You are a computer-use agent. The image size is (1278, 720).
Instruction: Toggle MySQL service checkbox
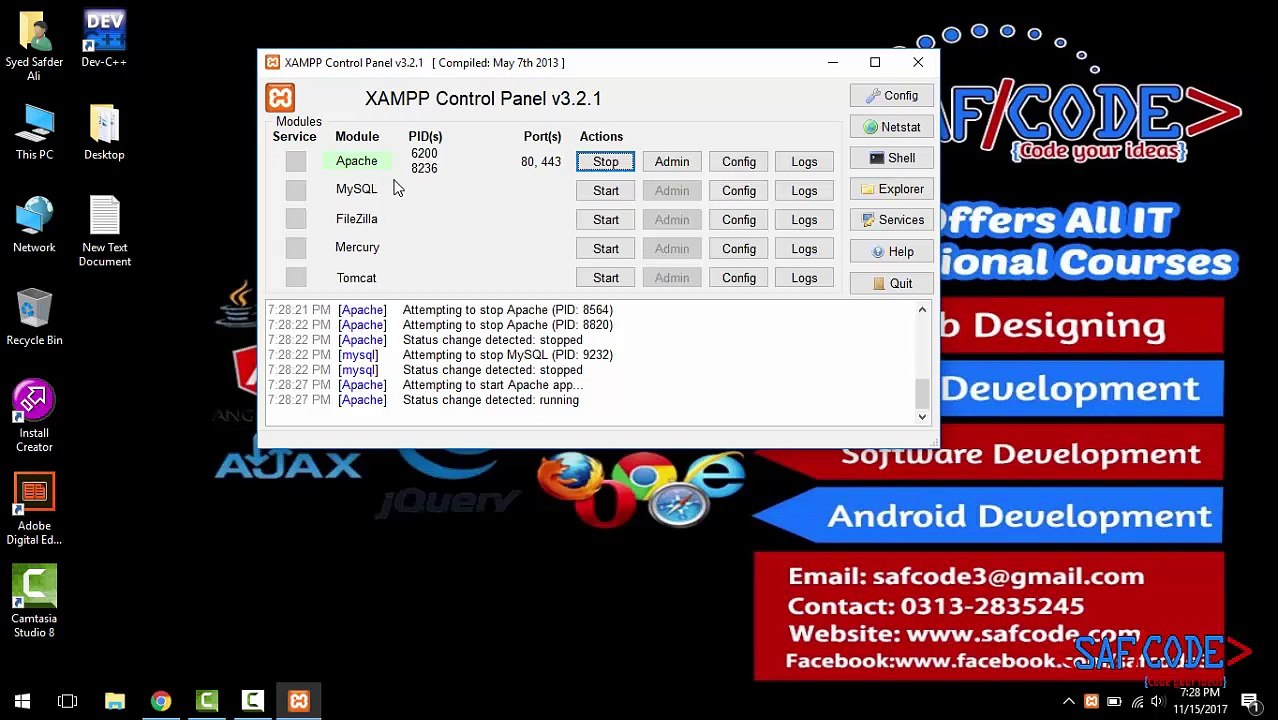[295, 190]
